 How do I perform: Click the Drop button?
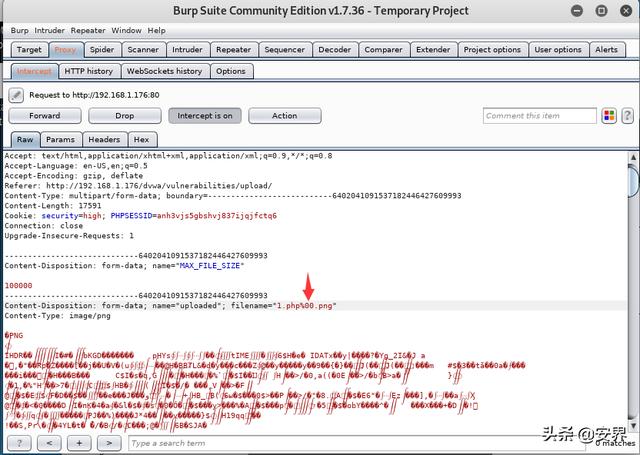coord(125,116)
